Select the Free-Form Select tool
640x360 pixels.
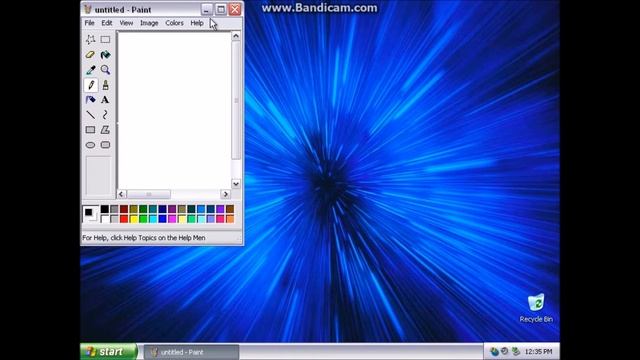(x=90, y=40)
